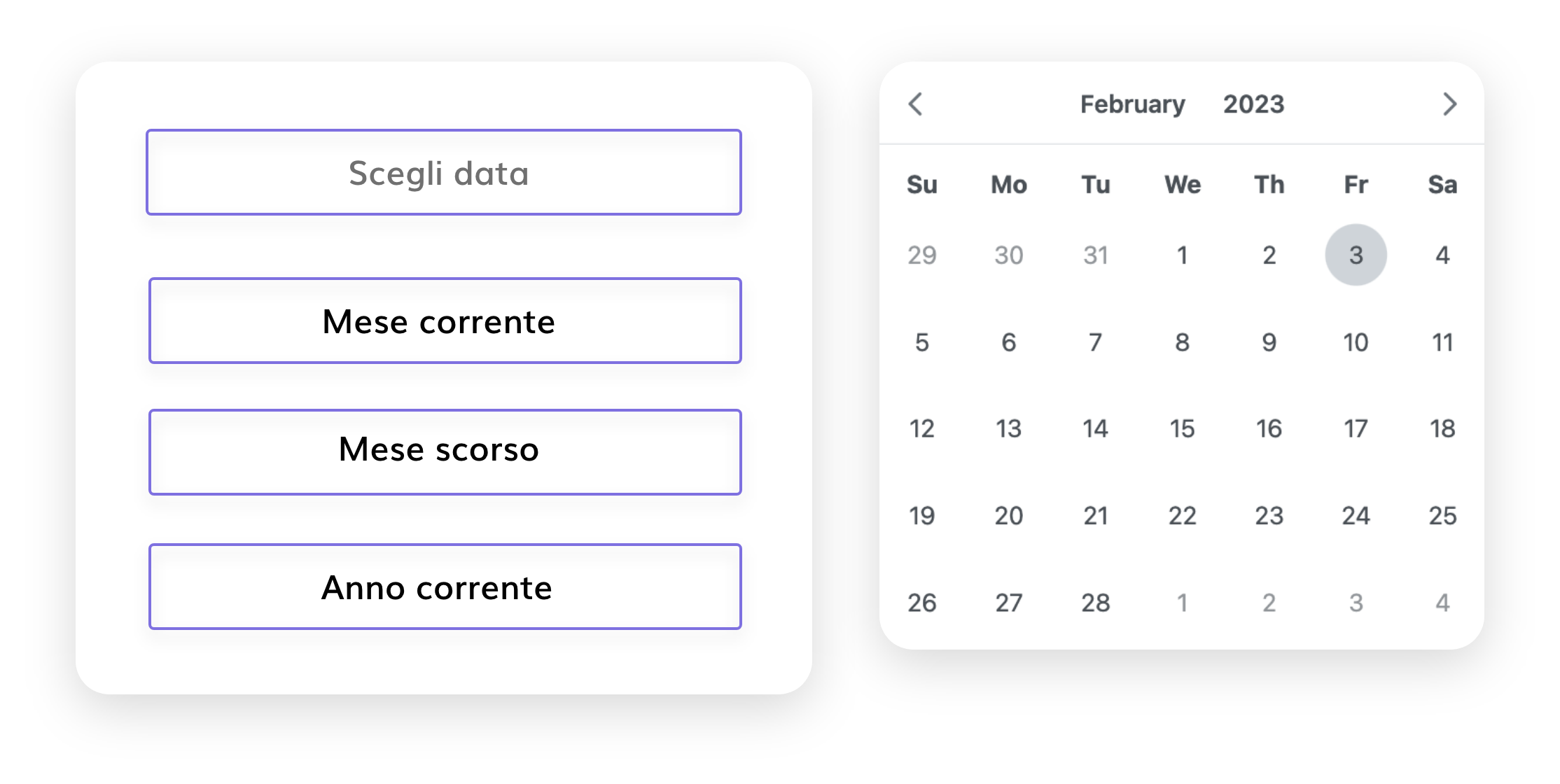Open the February month selector
Image resolution: width=1560 pixels, height=784 pixels.
(x=1132, y=104)
